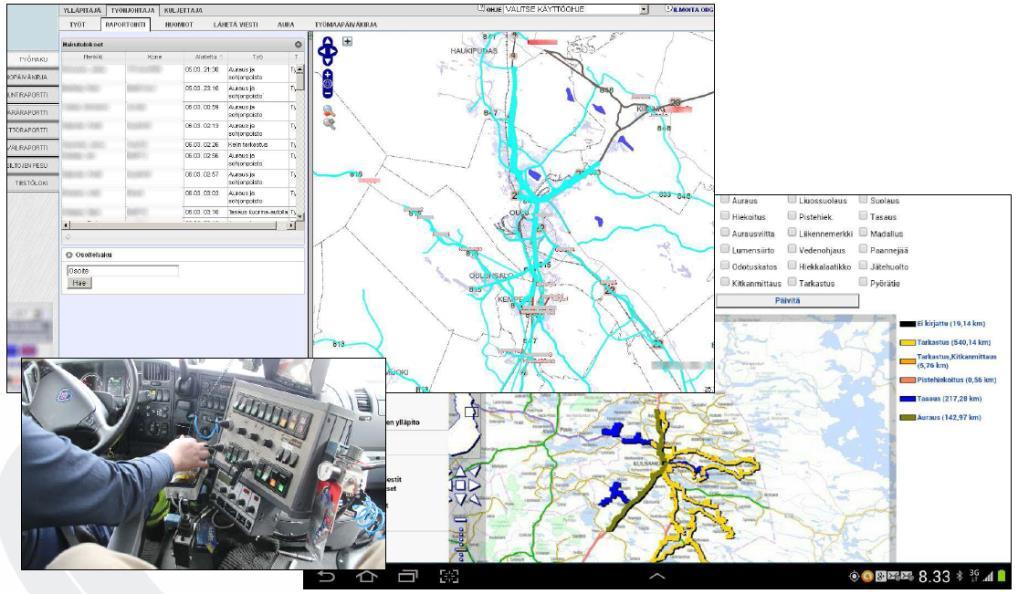Screen dimensions: 1018x594
Task: Sort table by Aloitettu column
Action: click(x=206, y=57)
